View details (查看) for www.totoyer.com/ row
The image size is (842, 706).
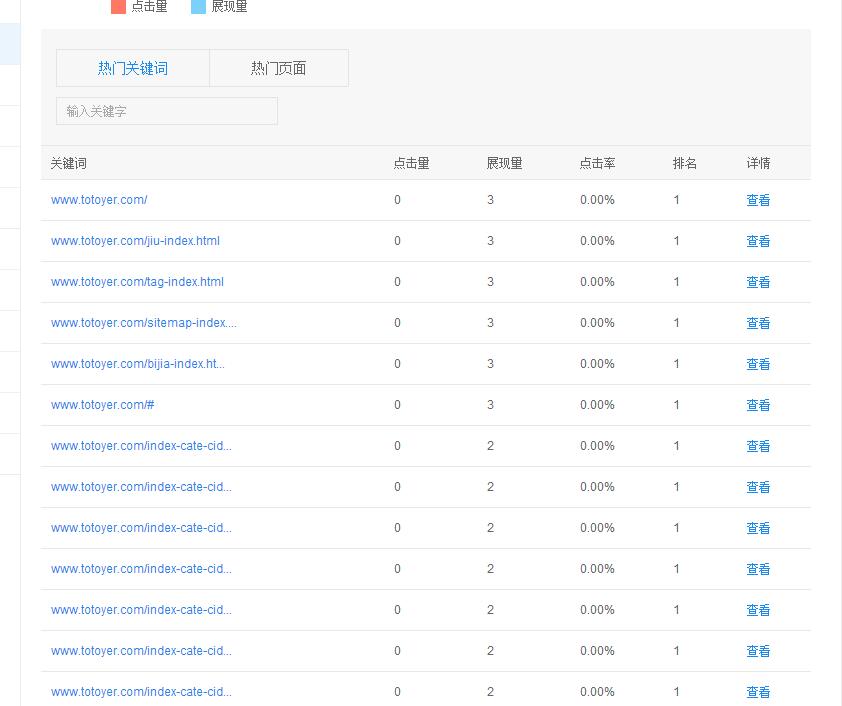tap(758, 200)
